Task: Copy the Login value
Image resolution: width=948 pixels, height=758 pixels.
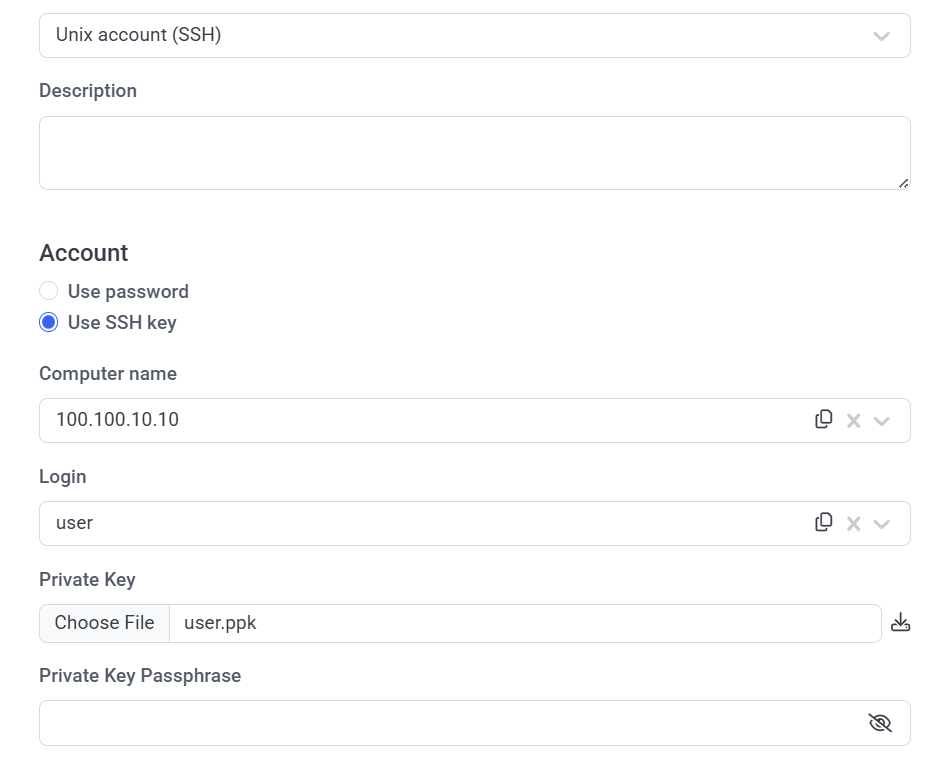Action: [824, 522]
